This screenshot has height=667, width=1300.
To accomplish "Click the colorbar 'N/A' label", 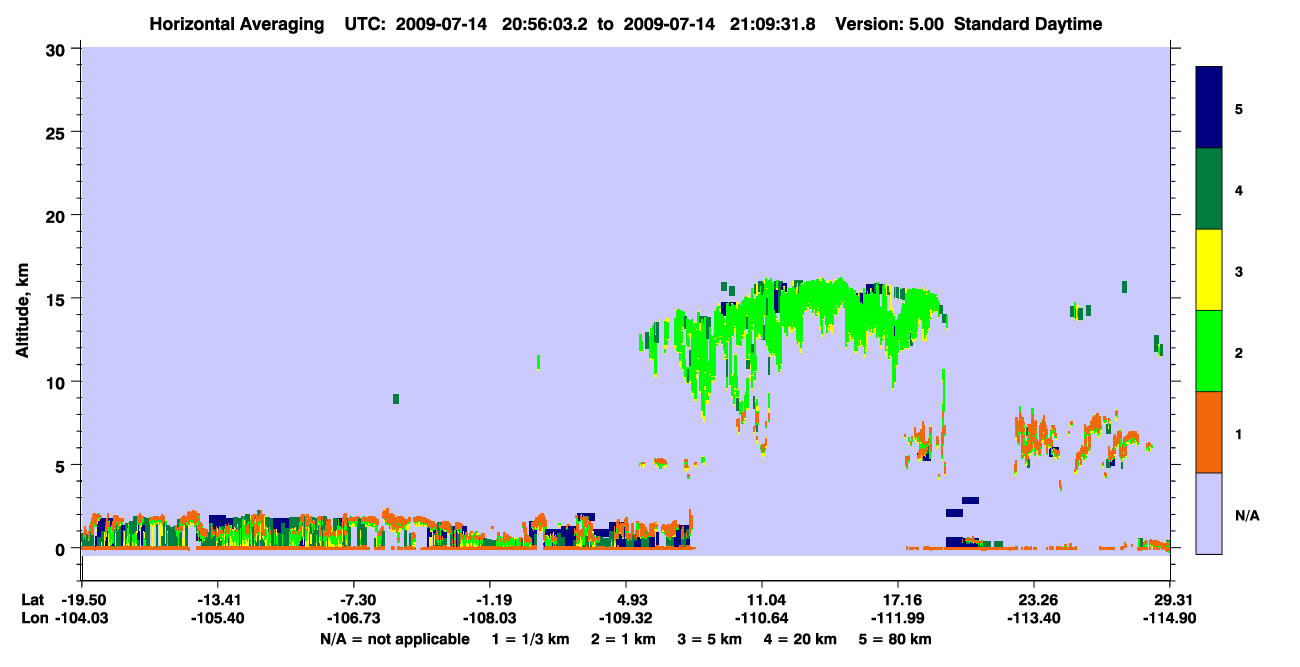I will tap(1246, 515).
